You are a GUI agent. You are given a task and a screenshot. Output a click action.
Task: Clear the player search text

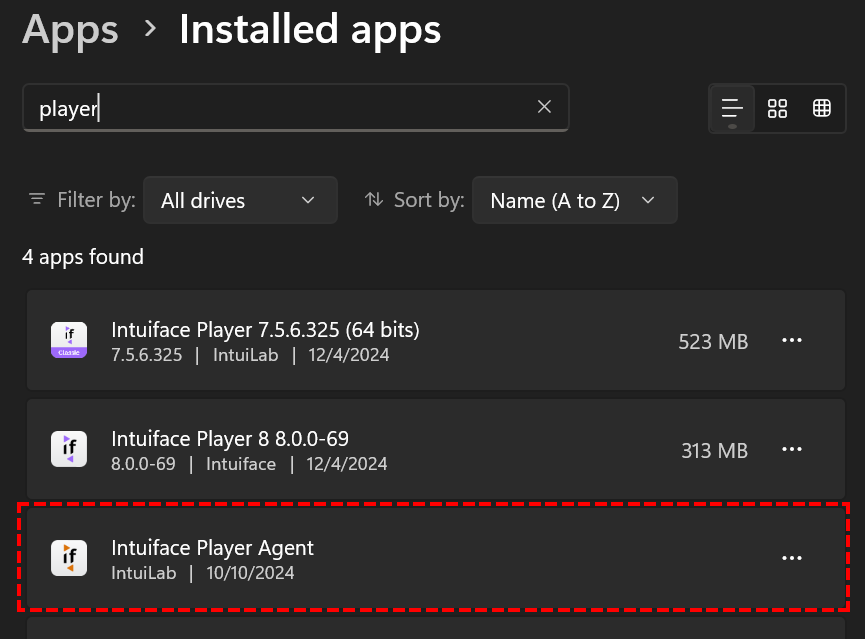544,107
